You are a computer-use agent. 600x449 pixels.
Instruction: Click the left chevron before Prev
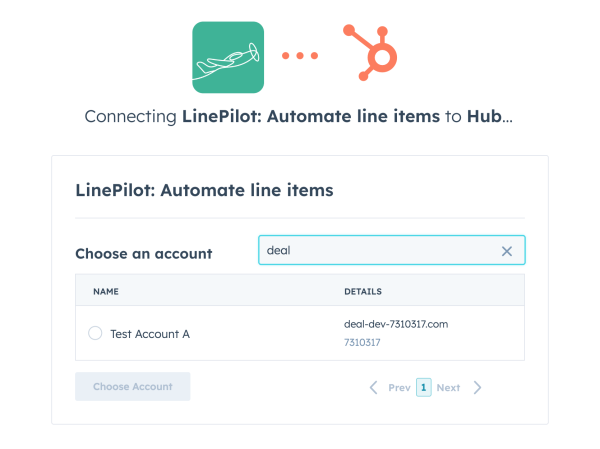click(374, 387)
